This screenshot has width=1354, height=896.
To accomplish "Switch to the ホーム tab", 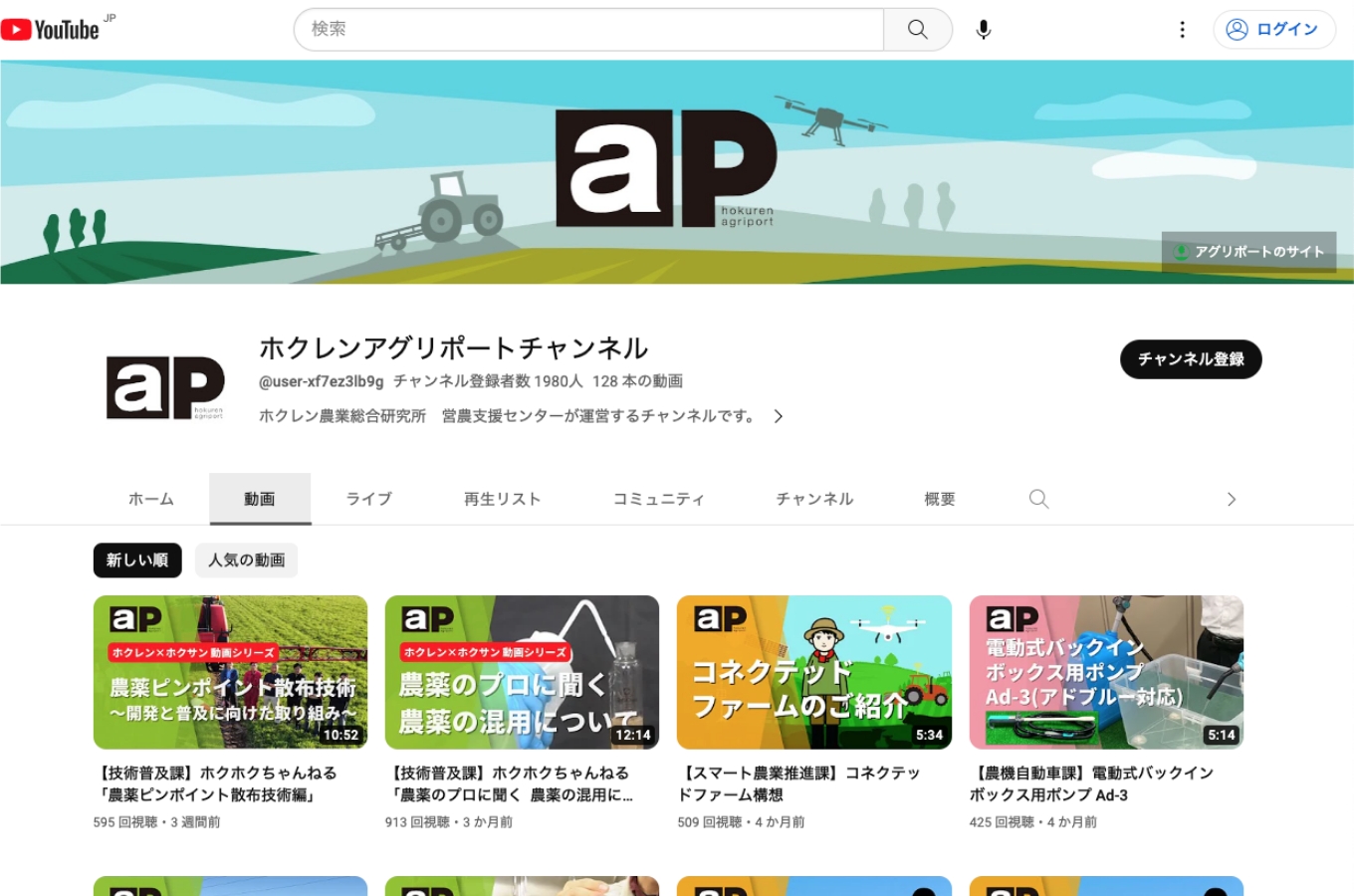I will point(151,499).
